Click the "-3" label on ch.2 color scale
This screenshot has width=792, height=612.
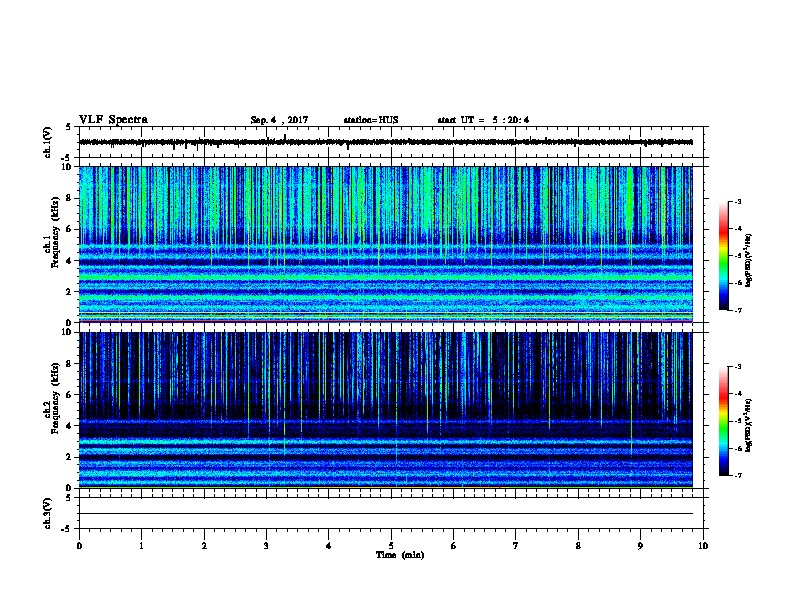tap(737, 367)
